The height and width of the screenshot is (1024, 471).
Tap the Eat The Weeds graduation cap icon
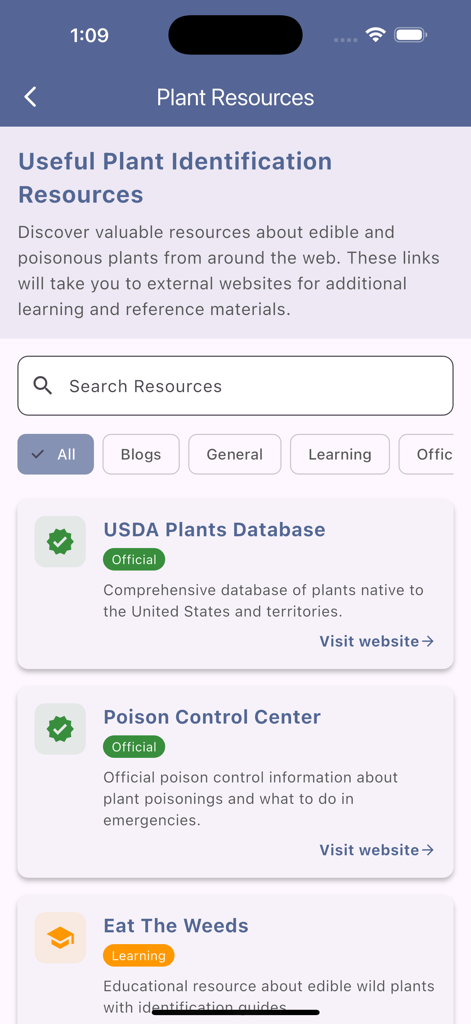click(60, 938)
